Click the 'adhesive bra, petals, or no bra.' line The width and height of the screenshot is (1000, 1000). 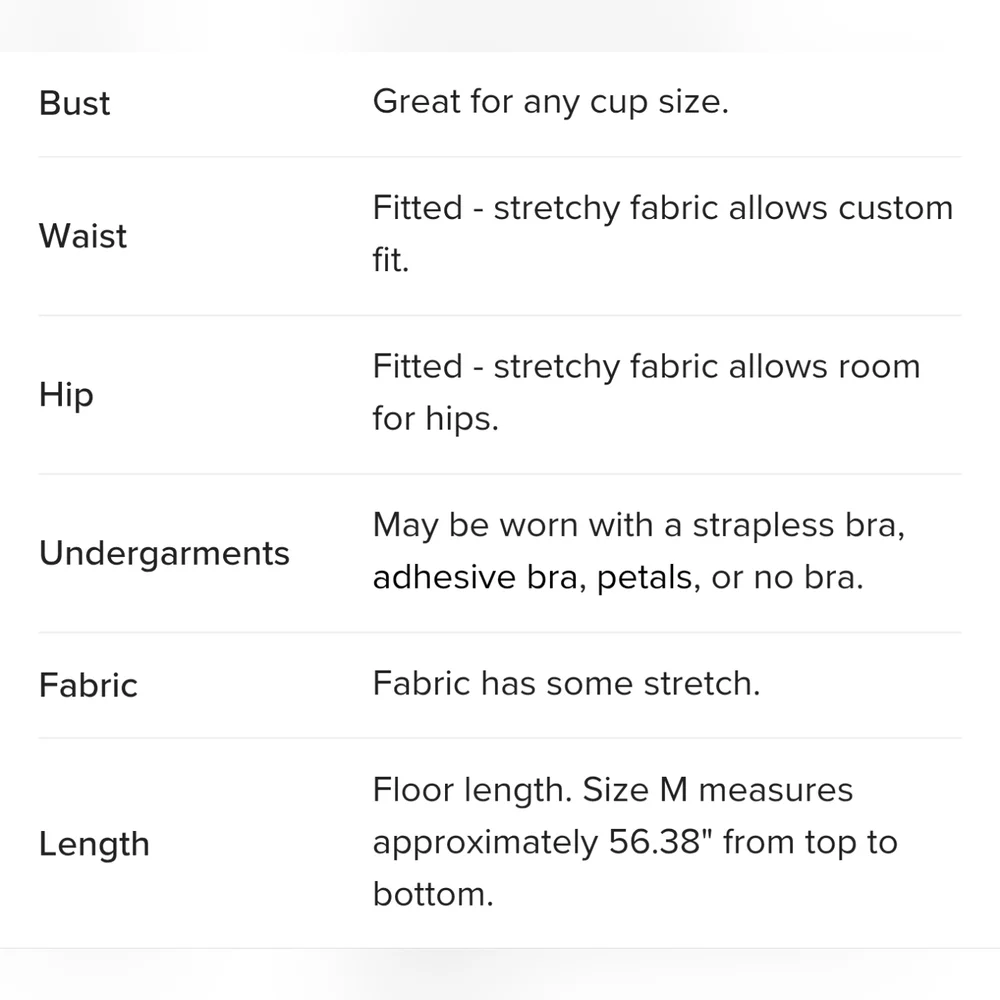(618, 578)
